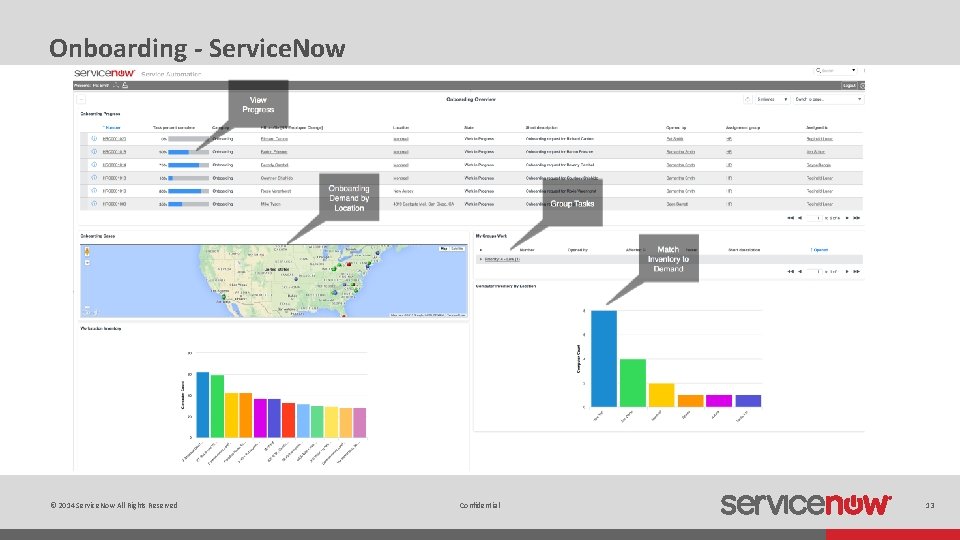Screen dimensions: 960x540
Task: Open the help icon beside Logout
Action: click(862, 86)
